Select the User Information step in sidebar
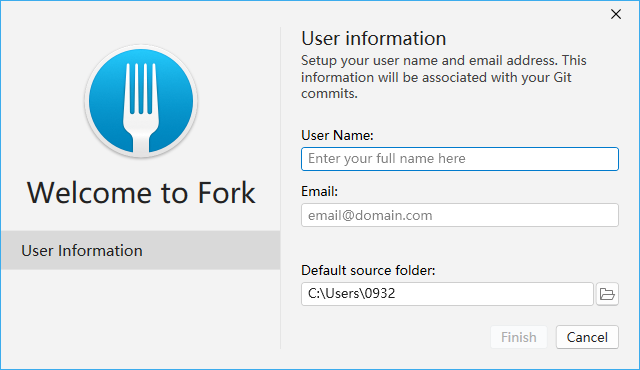 point(140,250)
